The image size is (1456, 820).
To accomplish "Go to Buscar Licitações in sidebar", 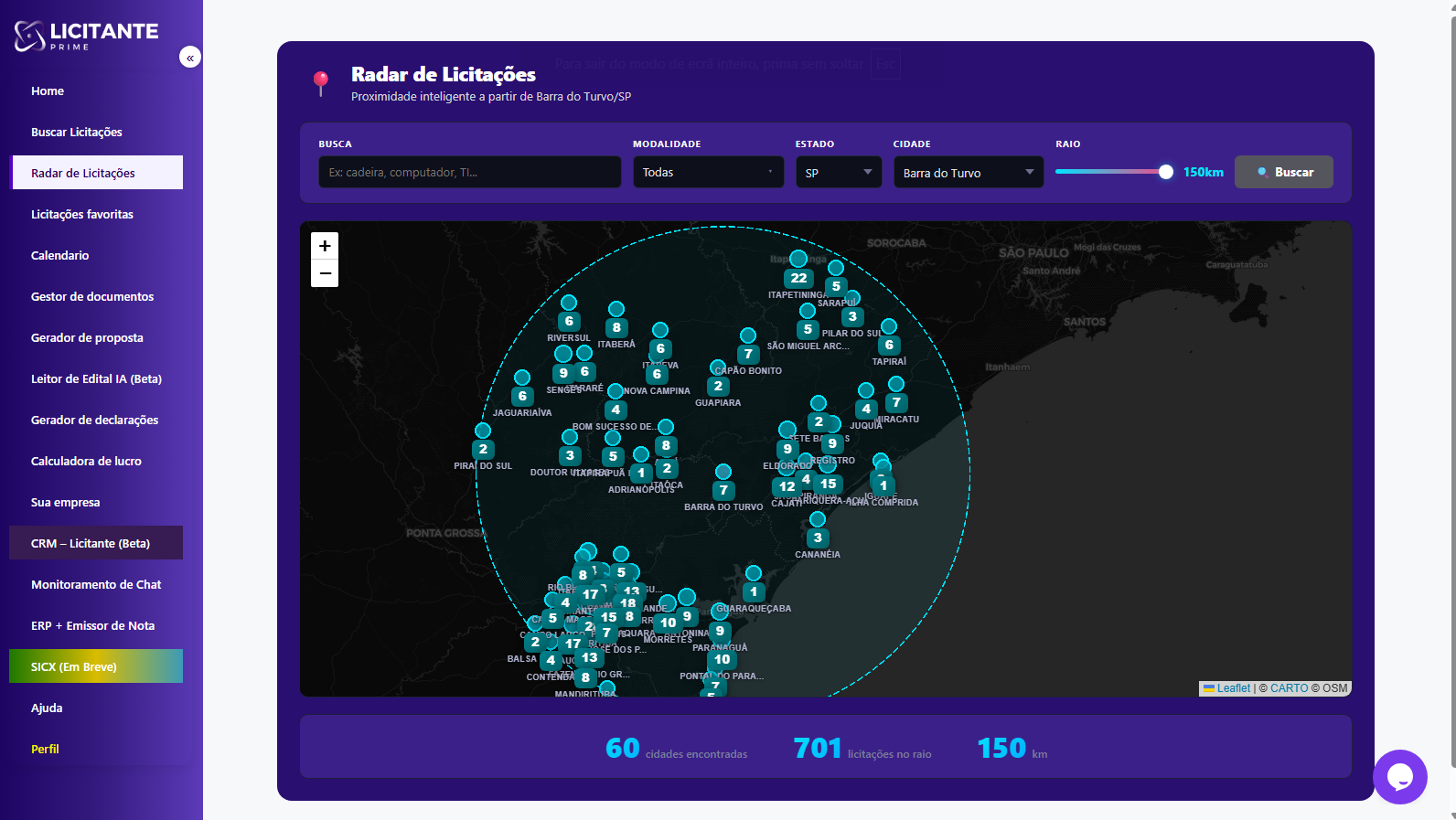I will click(77, 132).
